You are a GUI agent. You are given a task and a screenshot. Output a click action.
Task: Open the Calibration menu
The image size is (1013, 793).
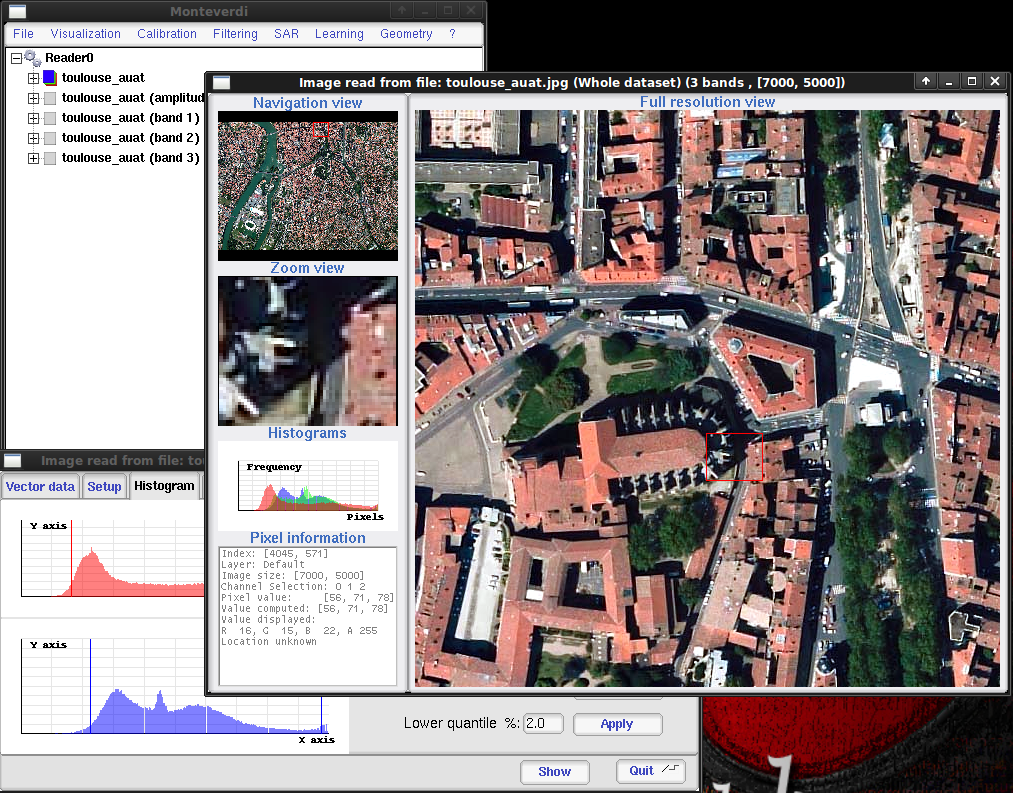(x=167, y=34)
